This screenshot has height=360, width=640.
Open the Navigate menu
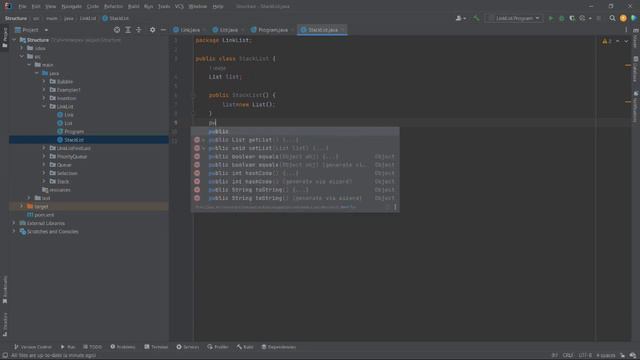(x=71, y=6)
